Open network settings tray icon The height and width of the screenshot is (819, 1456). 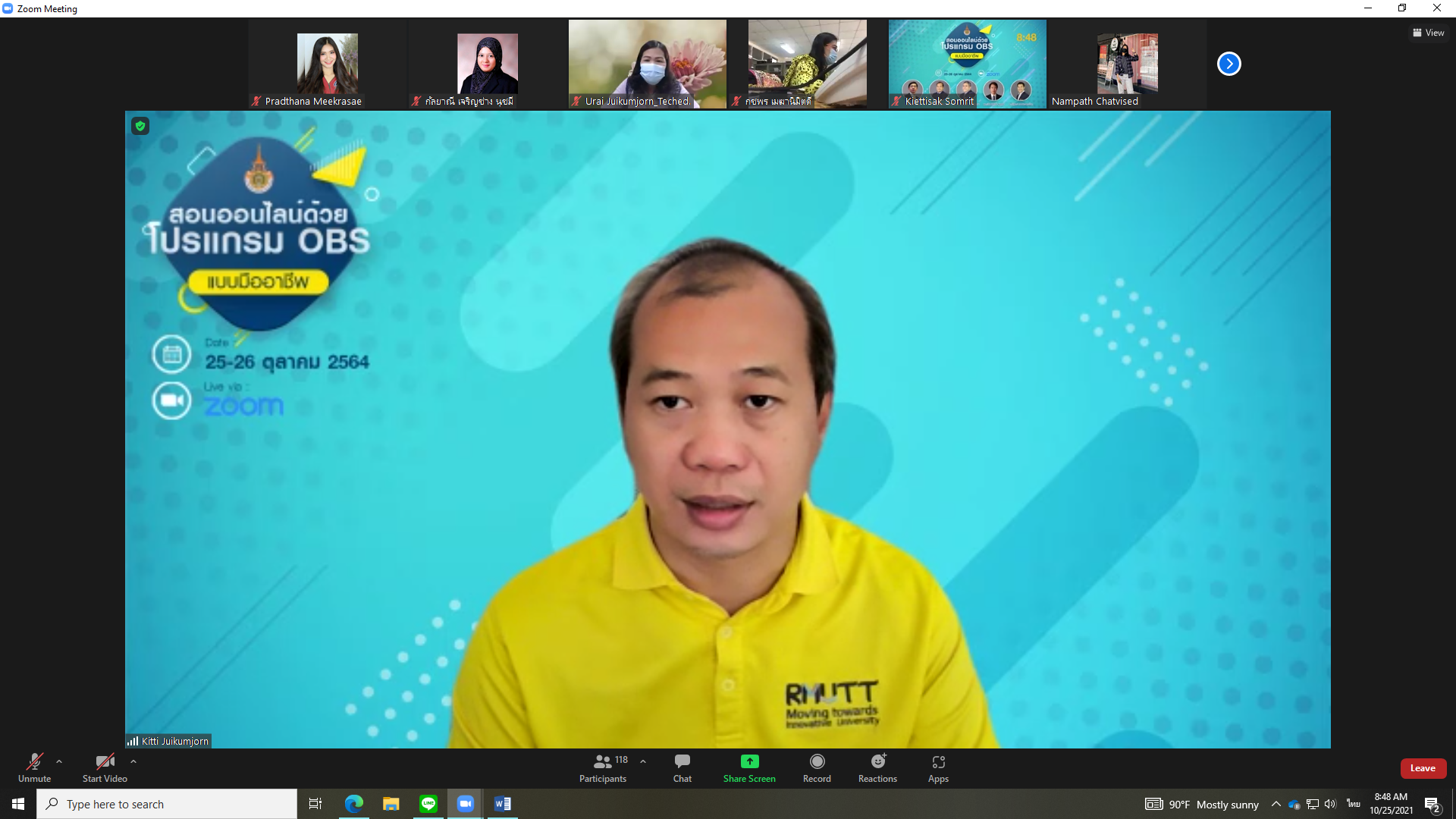click(1313, 804)
